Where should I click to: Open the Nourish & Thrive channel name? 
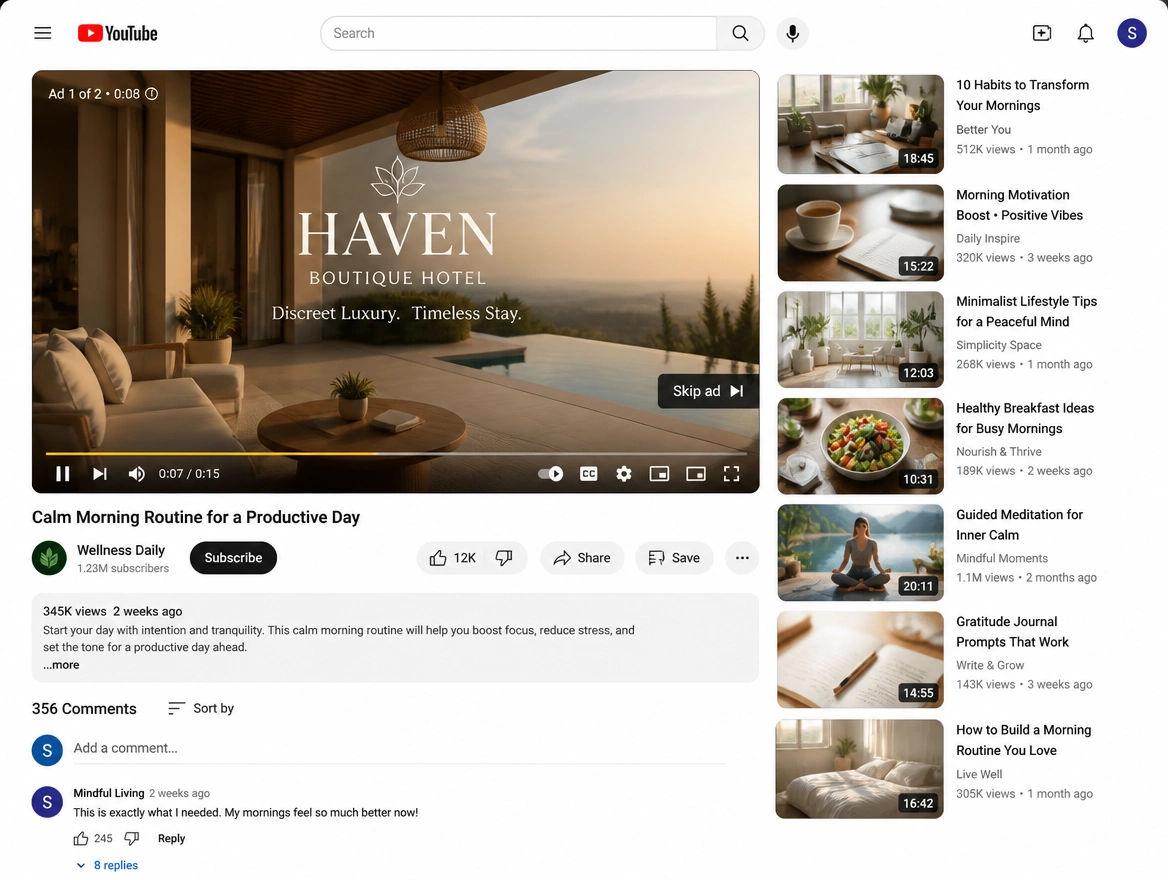(x=998, y=452)
